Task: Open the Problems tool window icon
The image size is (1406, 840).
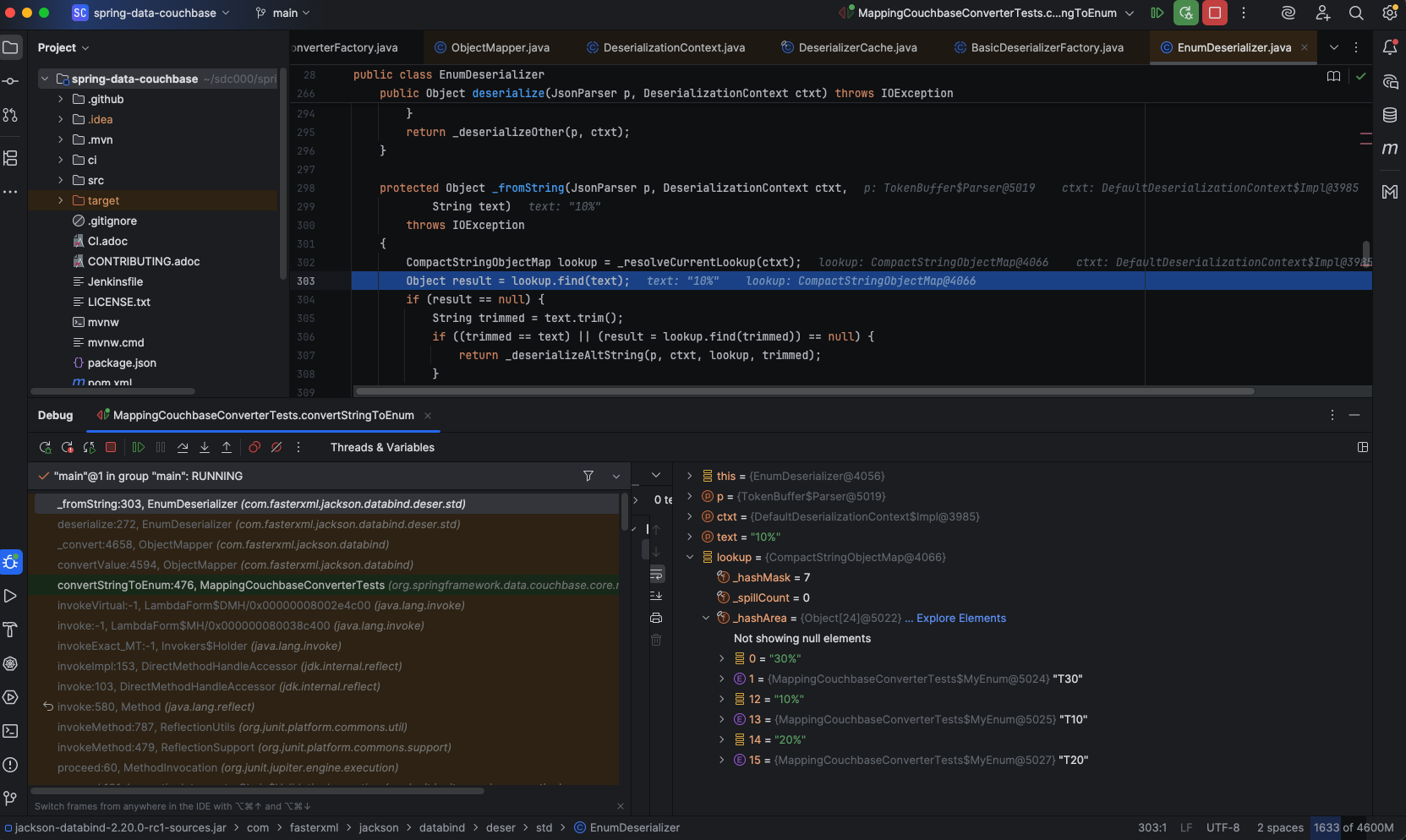Action: 10,765
